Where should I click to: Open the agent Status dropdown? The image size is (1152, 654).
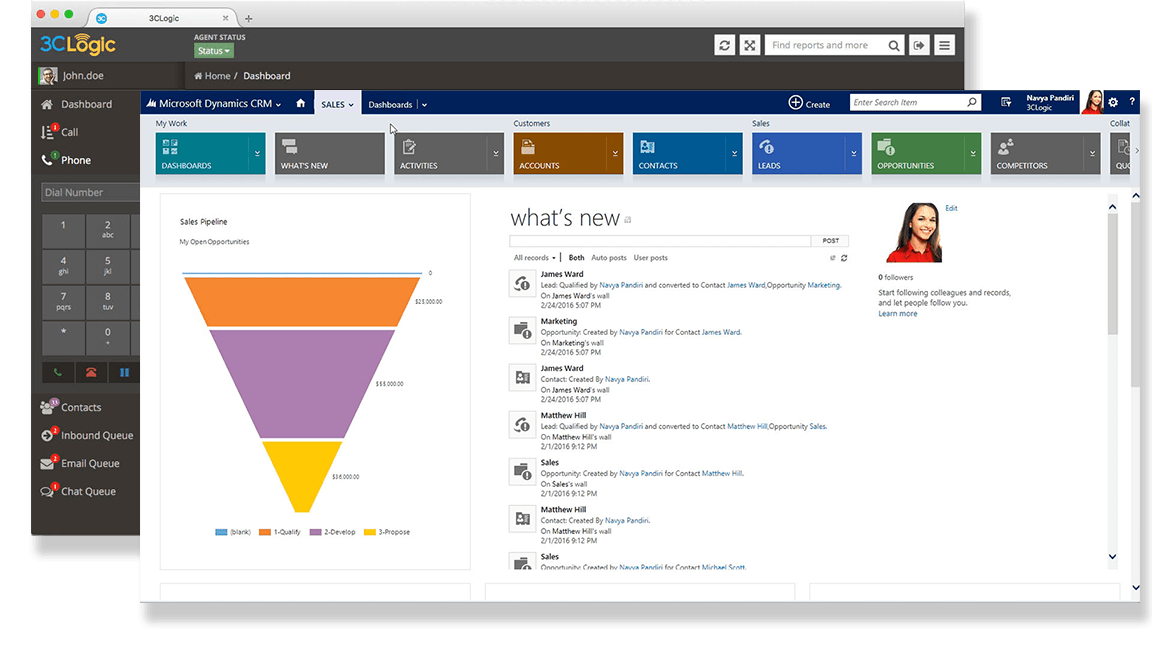coord(214,51)
